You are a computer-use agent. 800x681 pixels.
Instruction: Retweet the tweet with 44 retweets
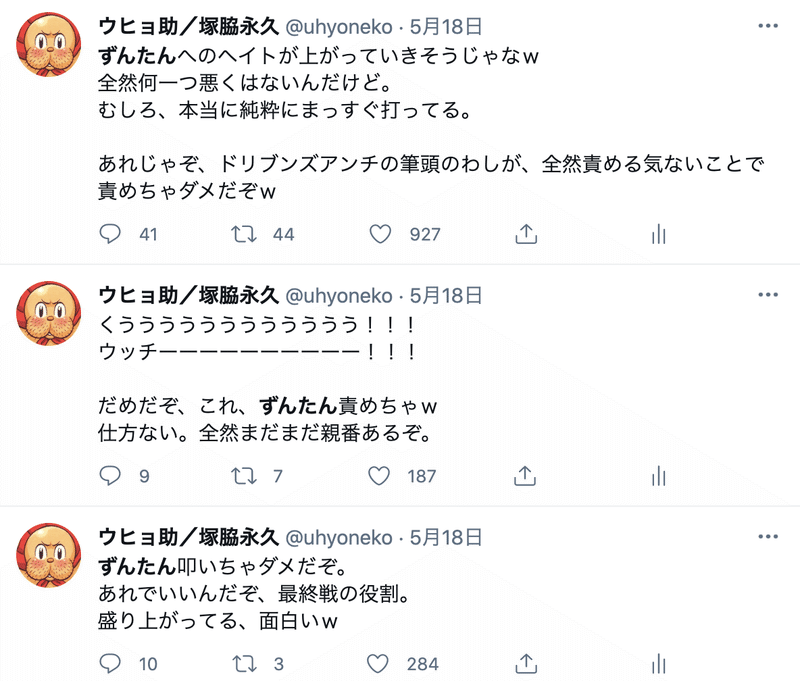(244, 234)
